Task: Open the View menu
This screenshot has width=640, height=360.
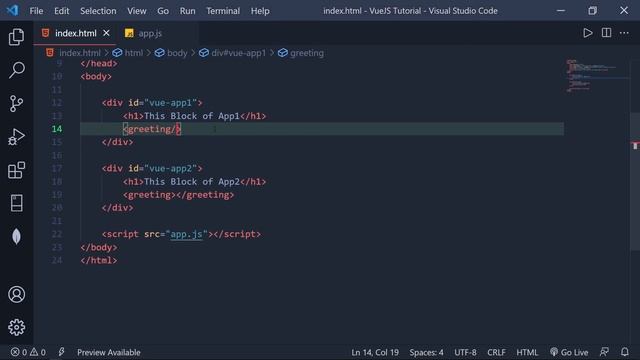Action: click(x=136, y=11)
